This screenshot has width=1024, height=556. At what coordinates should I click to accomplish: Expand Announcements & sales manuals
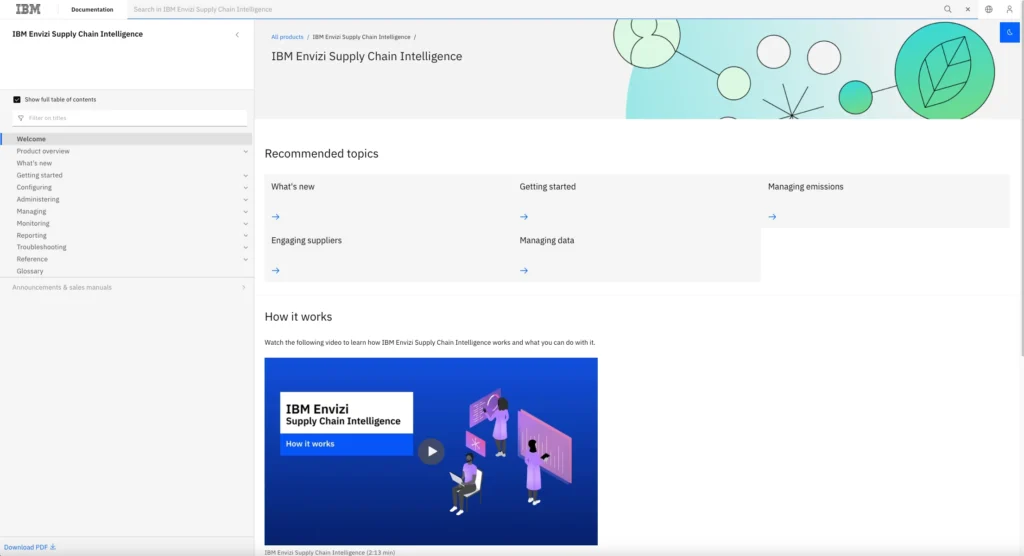click(x=243, y=288)
